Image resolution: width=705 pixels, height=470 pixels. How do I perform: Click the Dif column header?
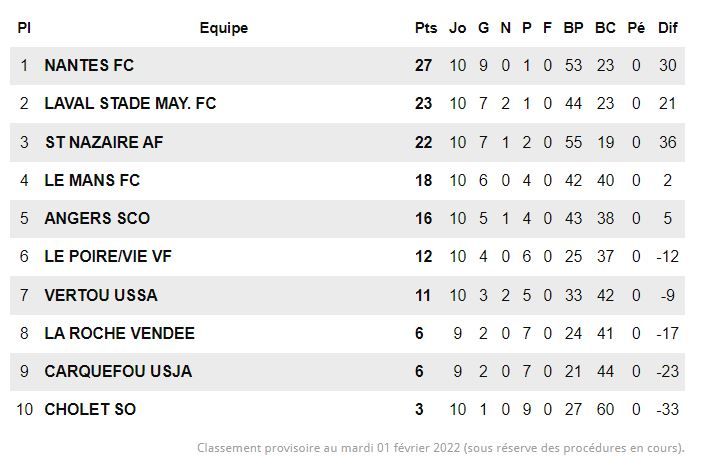click(668, 28)
